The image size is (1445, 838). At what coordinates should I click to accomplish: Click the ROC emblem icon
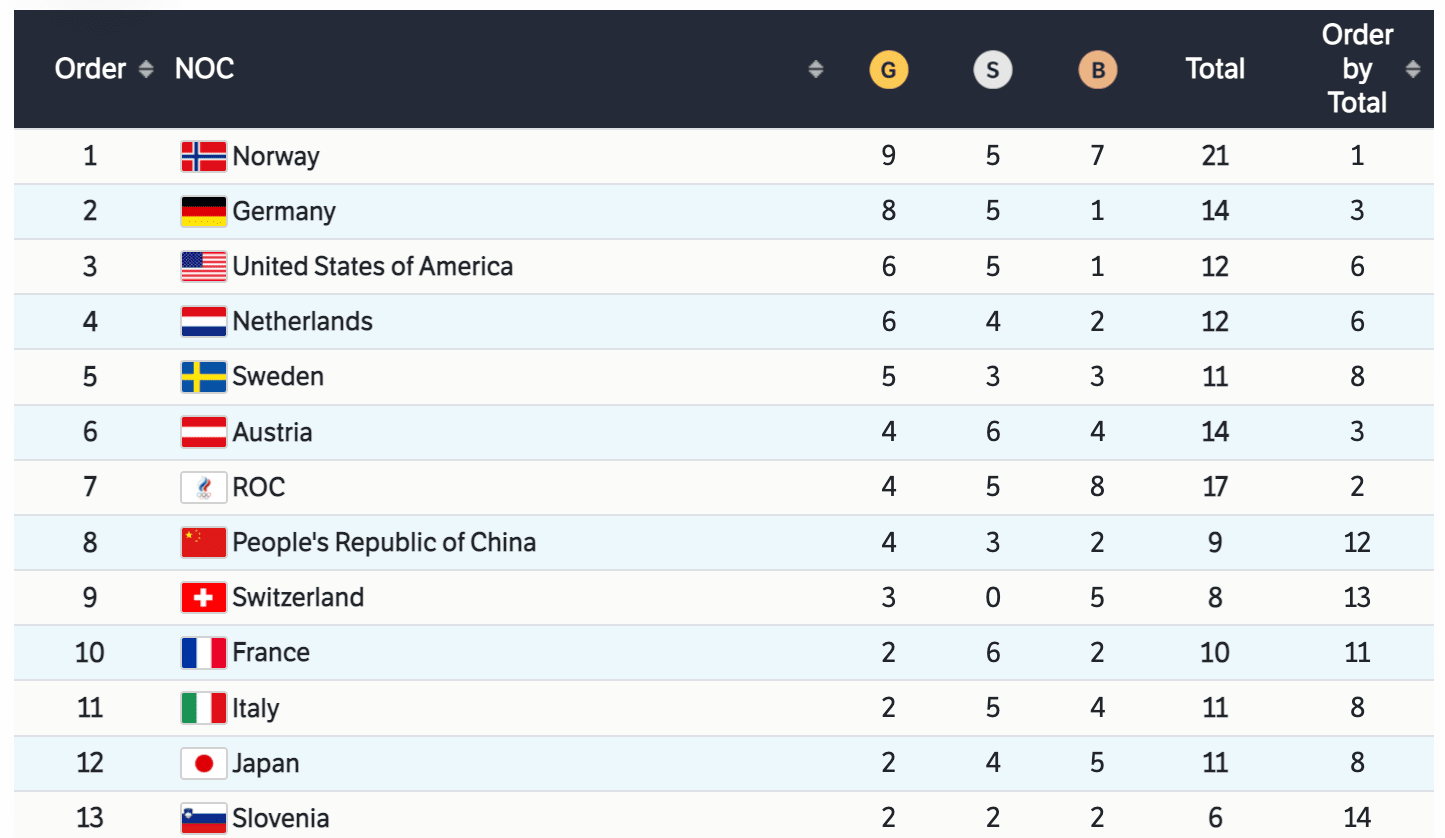(x=203, y=487)
